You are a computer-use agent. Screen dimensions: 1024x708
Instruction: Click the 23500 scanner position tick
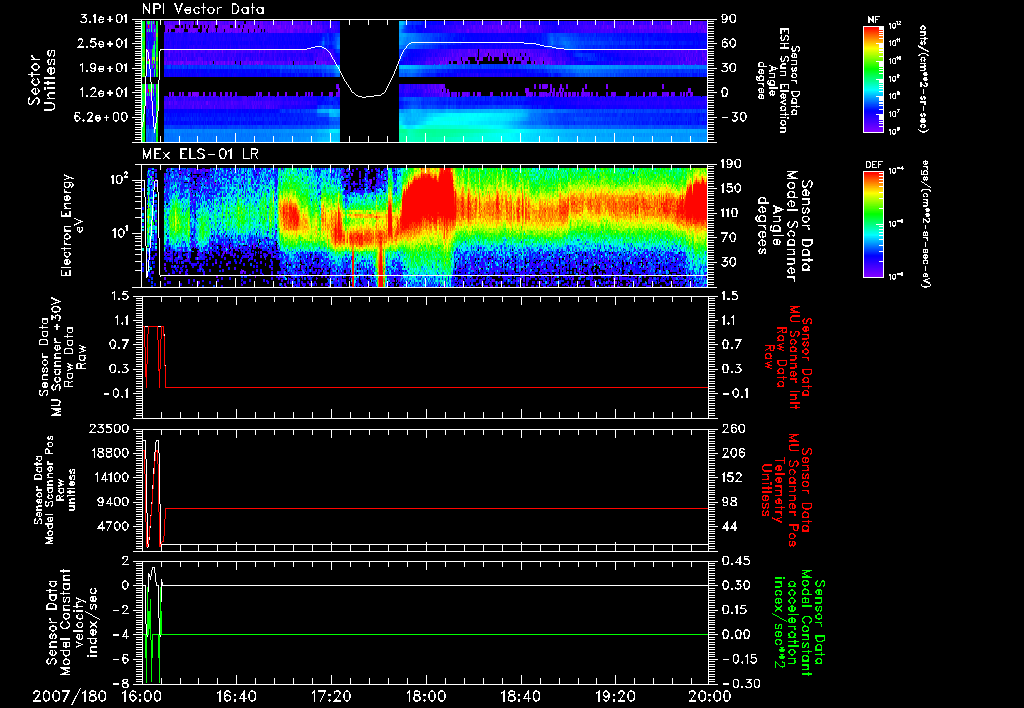tap(109, 428)
